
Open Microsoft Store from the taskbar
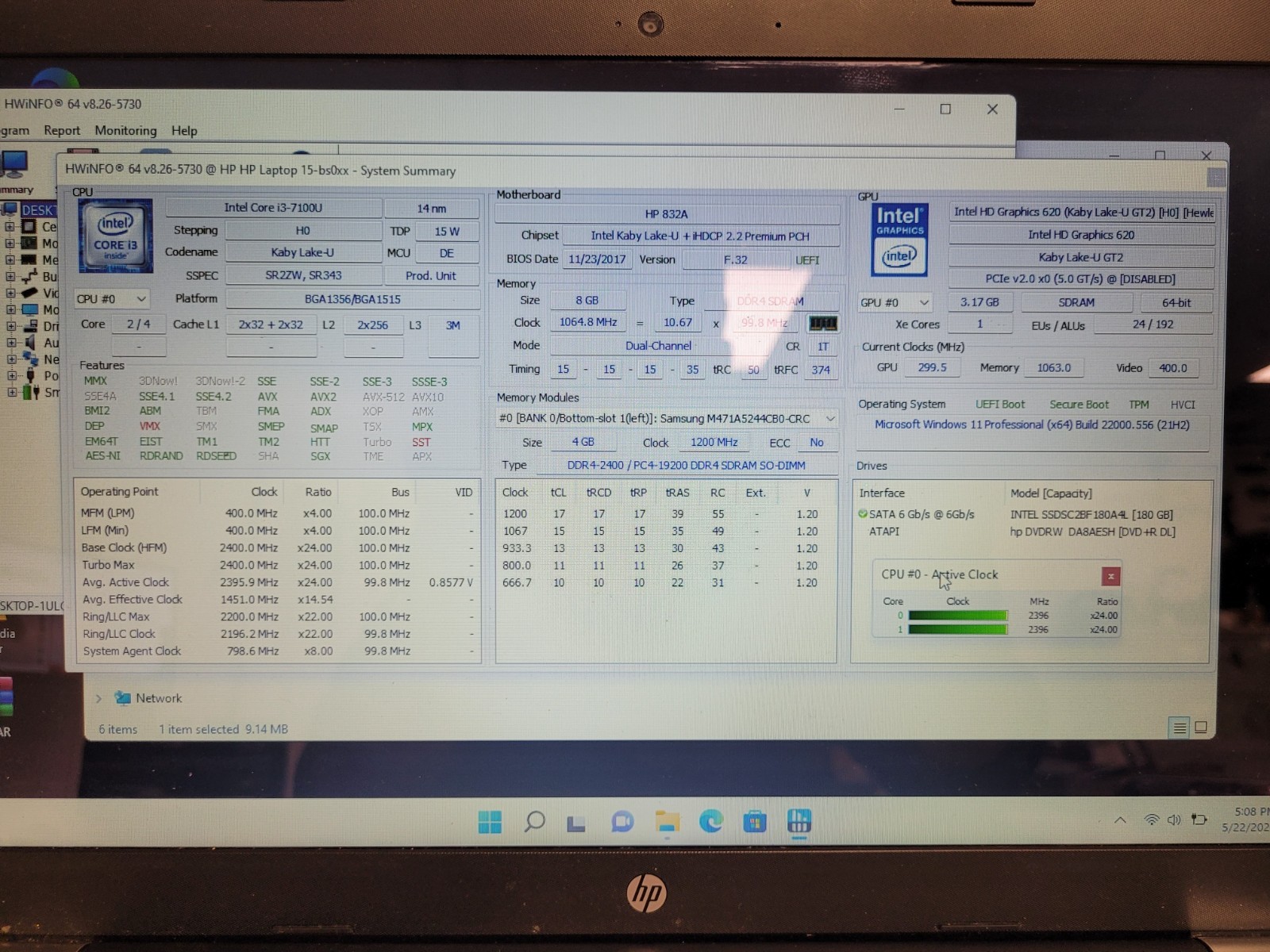pyautogui.click(x=755, y=821)
